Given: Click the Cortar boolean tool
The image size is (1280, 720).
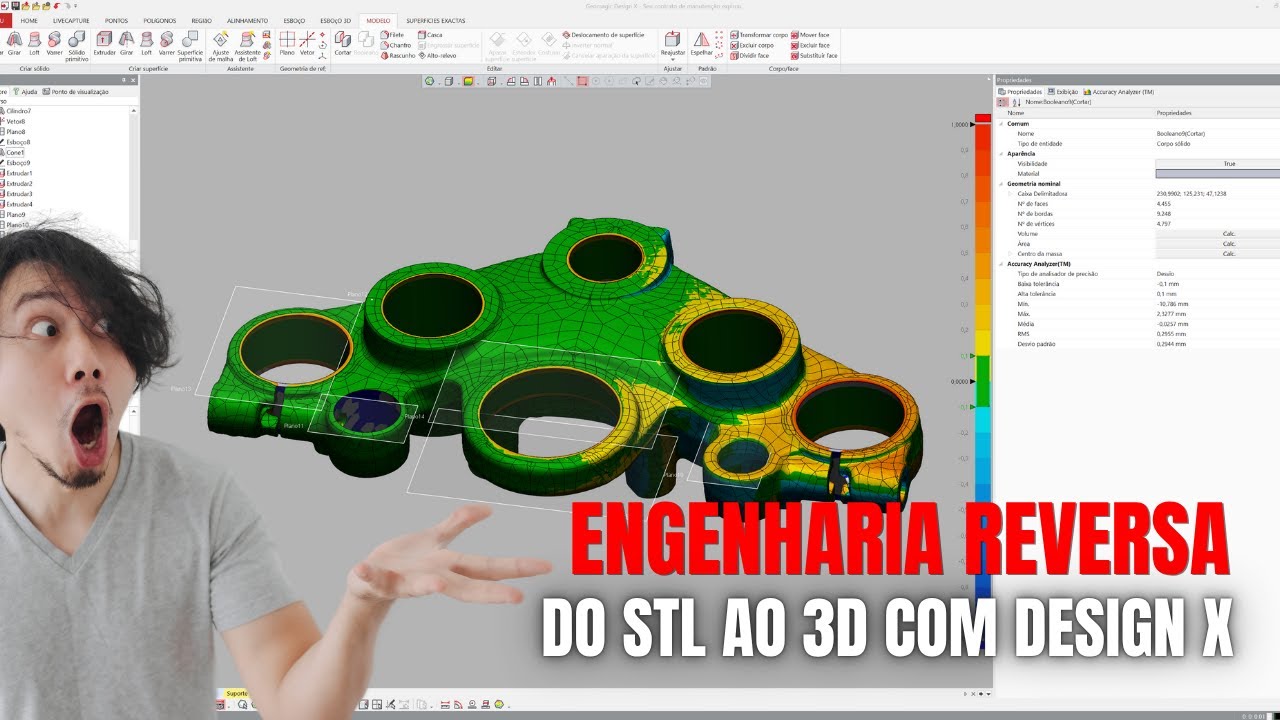Looking at the screenshot, I should 343,42.
